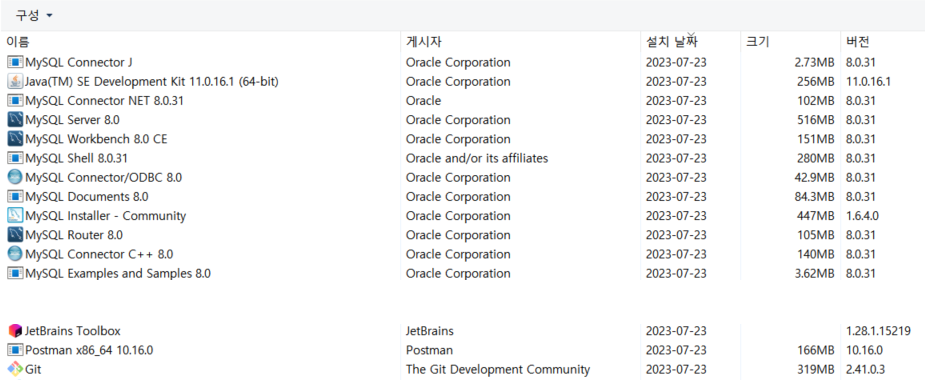Click version value 1.6.4.0
The width and height of the screenshot is (925, 385).
pos(862,216)
